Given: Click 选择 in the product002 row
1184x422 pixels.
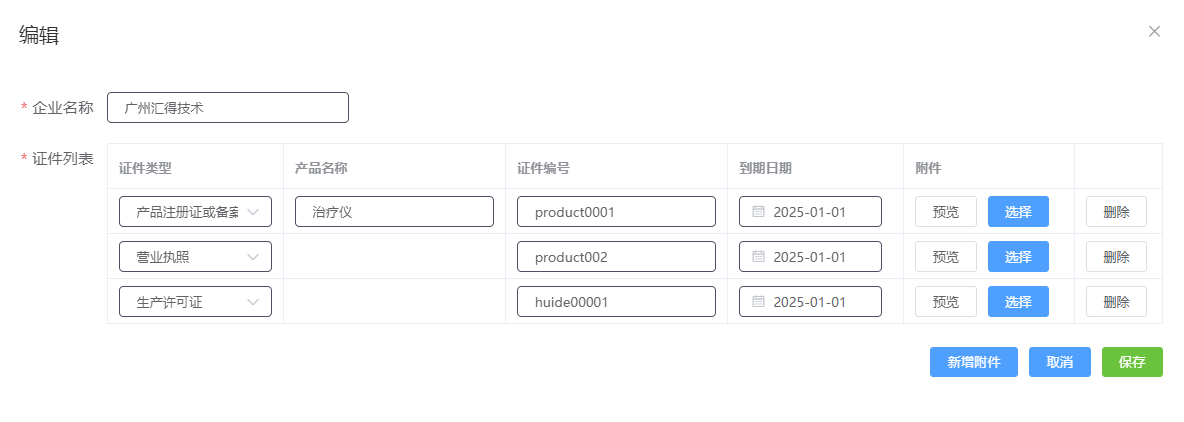Looking at the screenshot, I should [x=1018, y=257].
